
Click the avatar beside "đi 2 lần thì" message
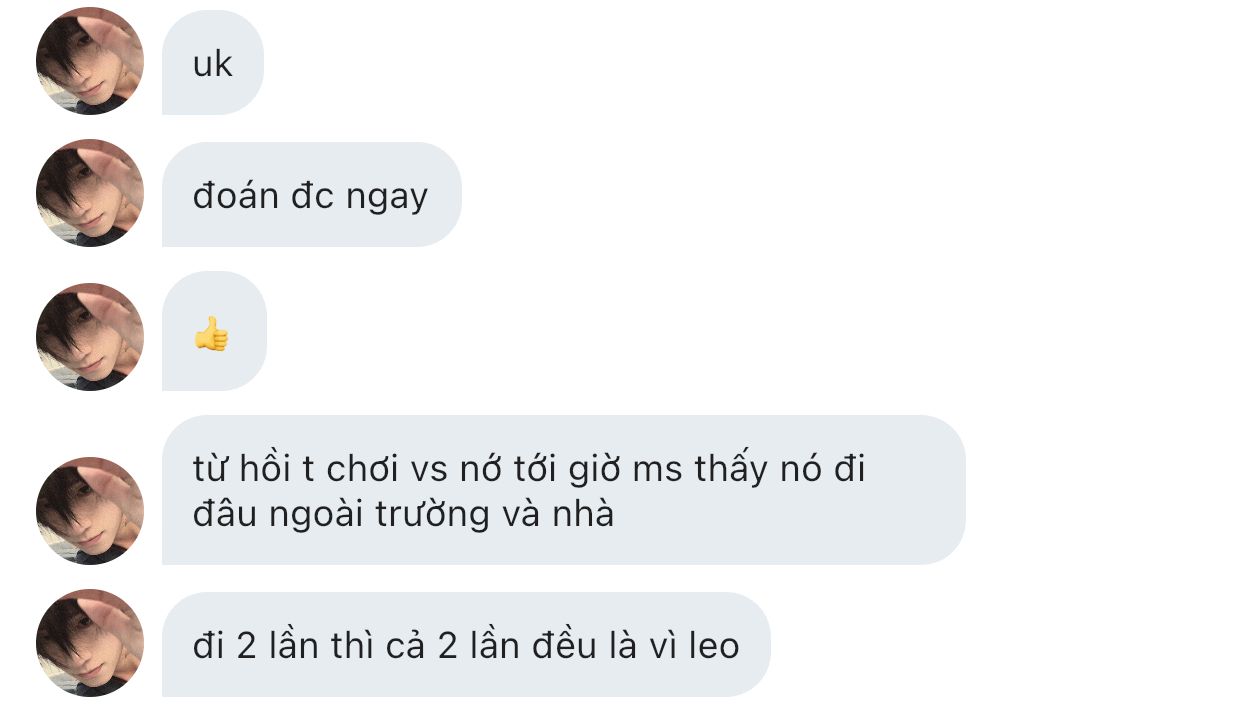point(90,643)
